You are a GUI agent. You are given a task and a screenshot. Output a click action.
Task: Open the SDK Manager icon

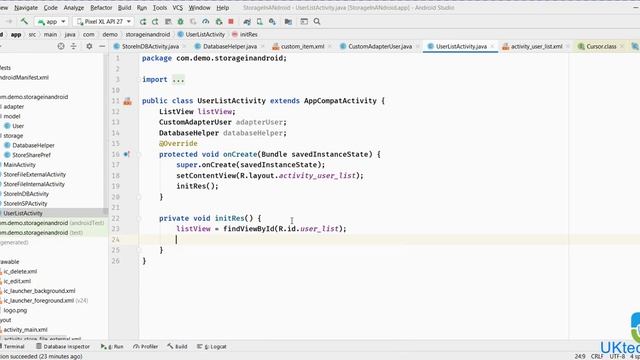click(272, 22)
